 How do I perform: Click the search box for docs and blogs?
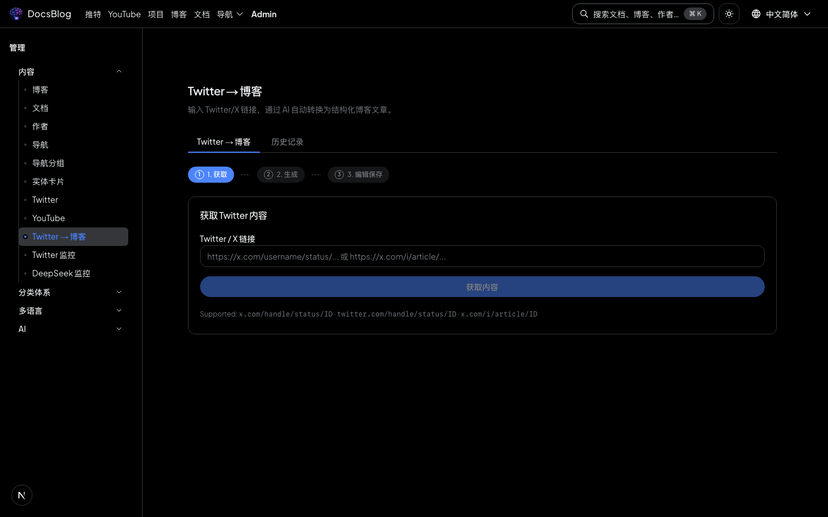pos(643,14)
